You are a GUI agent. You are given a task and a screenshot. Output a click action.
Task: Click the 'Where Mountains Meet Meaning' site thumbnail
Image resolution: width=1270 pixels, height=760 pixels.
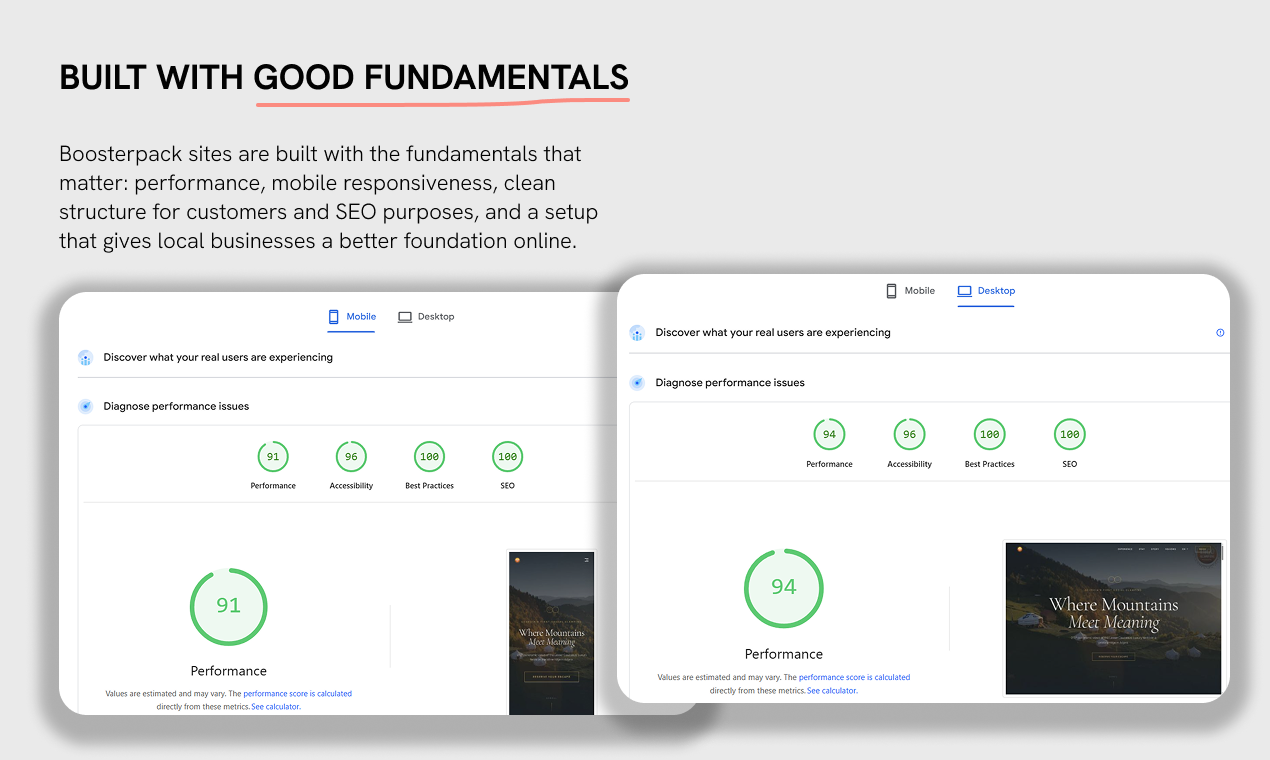click(1113, 618)
